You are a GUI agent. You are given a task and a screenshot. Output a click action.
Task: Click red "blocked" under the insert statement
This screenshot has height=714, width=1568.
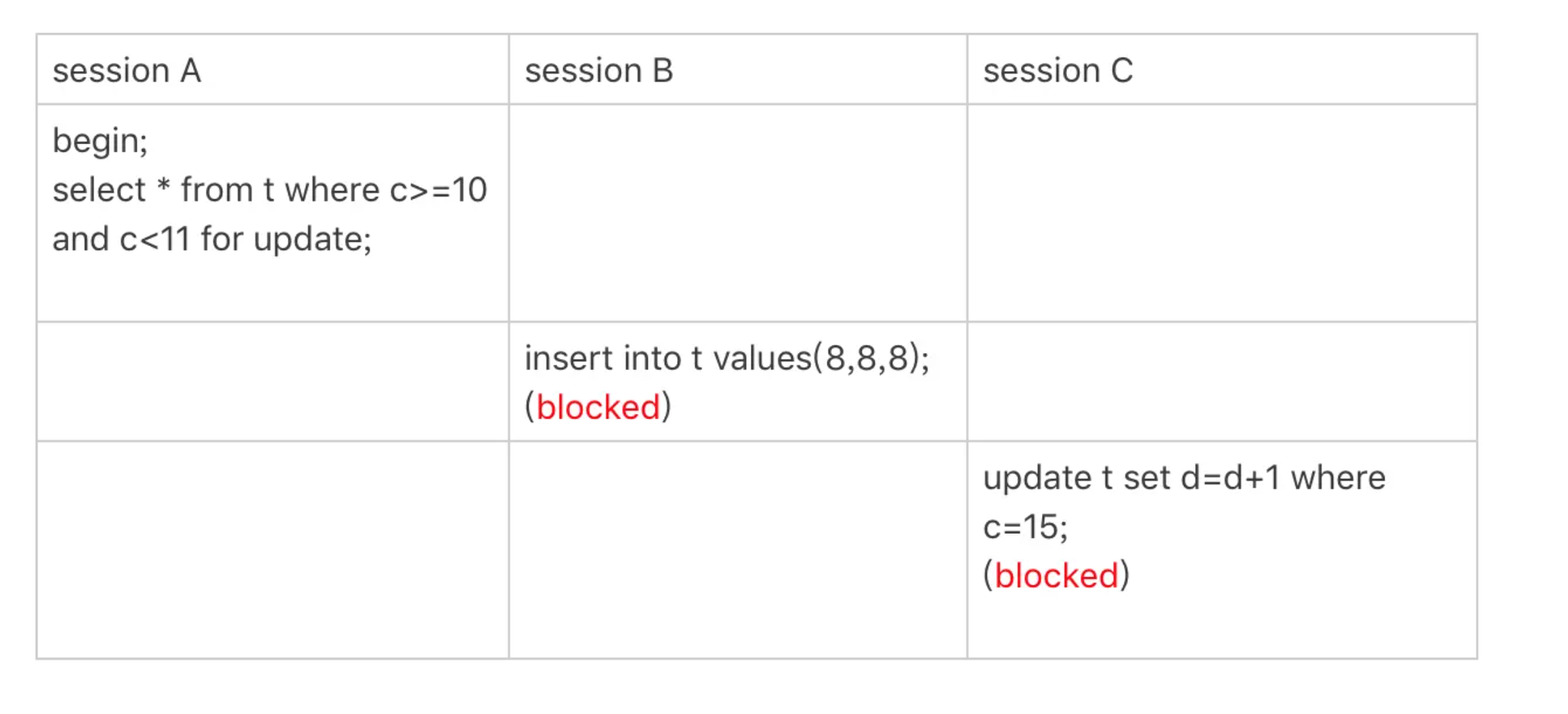598,408
